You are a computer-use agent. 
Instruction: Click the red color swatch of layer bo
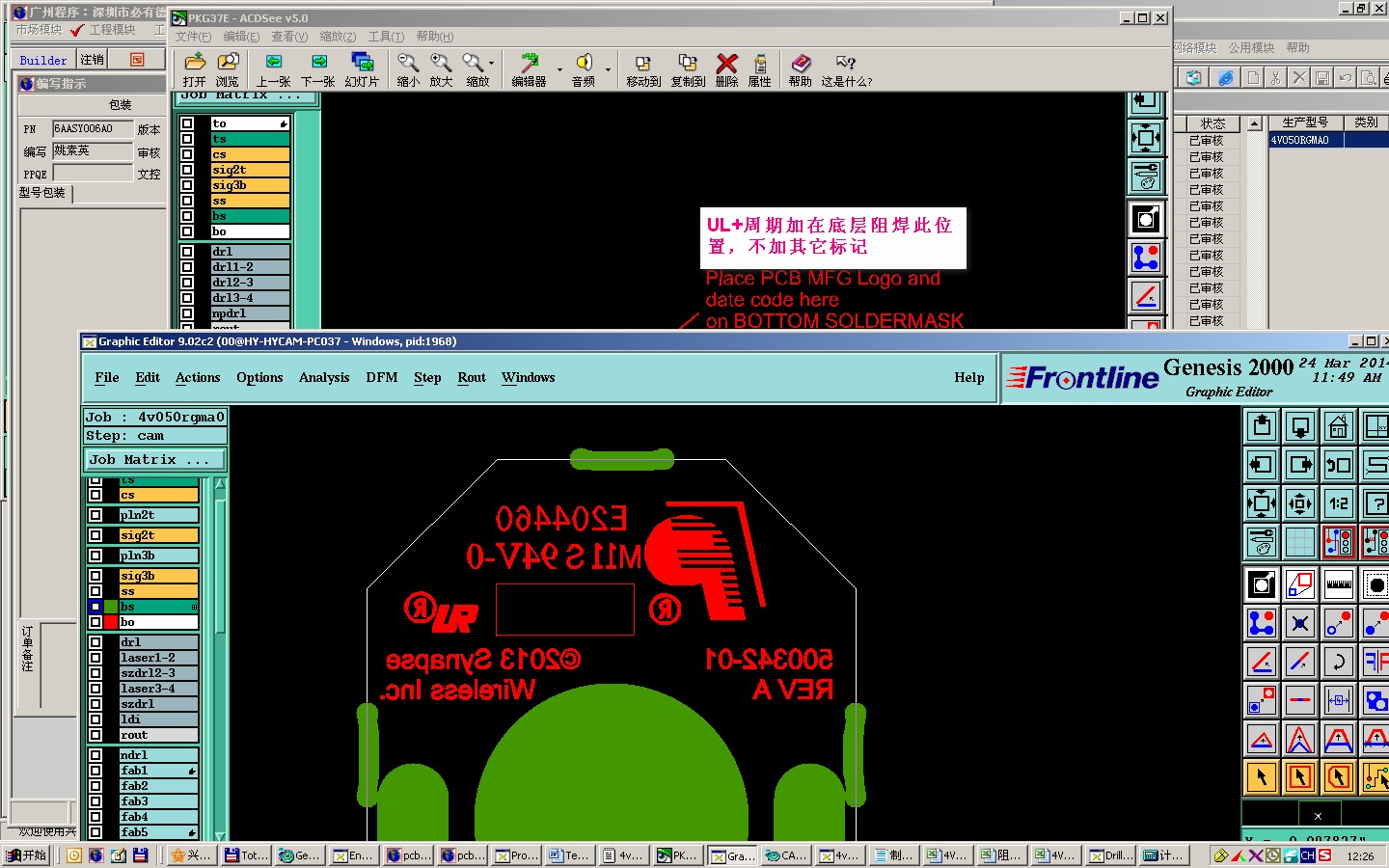tap(111, 622)
